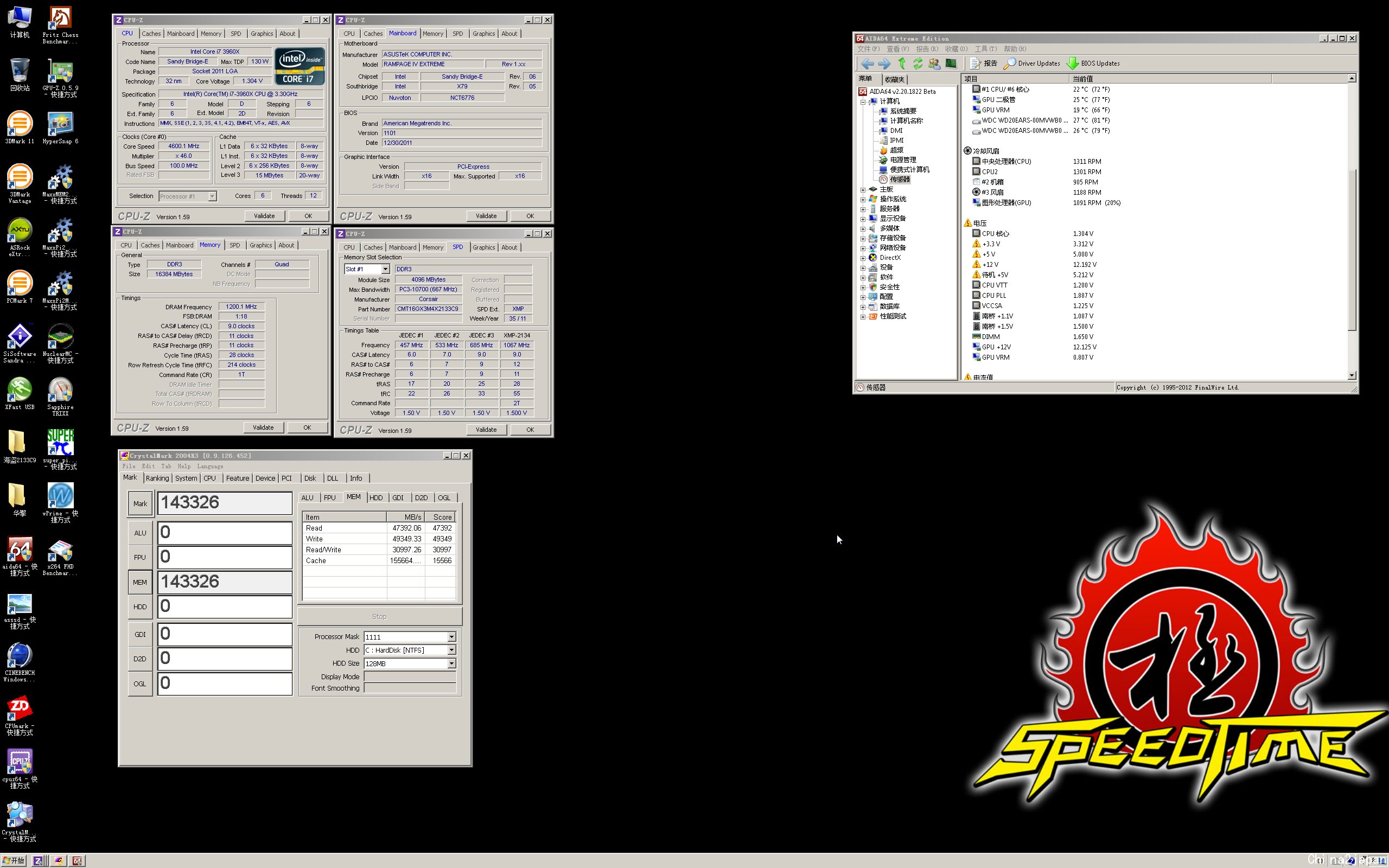Click AIDA64 taskbar icon
This screenshot has height=868, width=1389.
click(78, 860)
